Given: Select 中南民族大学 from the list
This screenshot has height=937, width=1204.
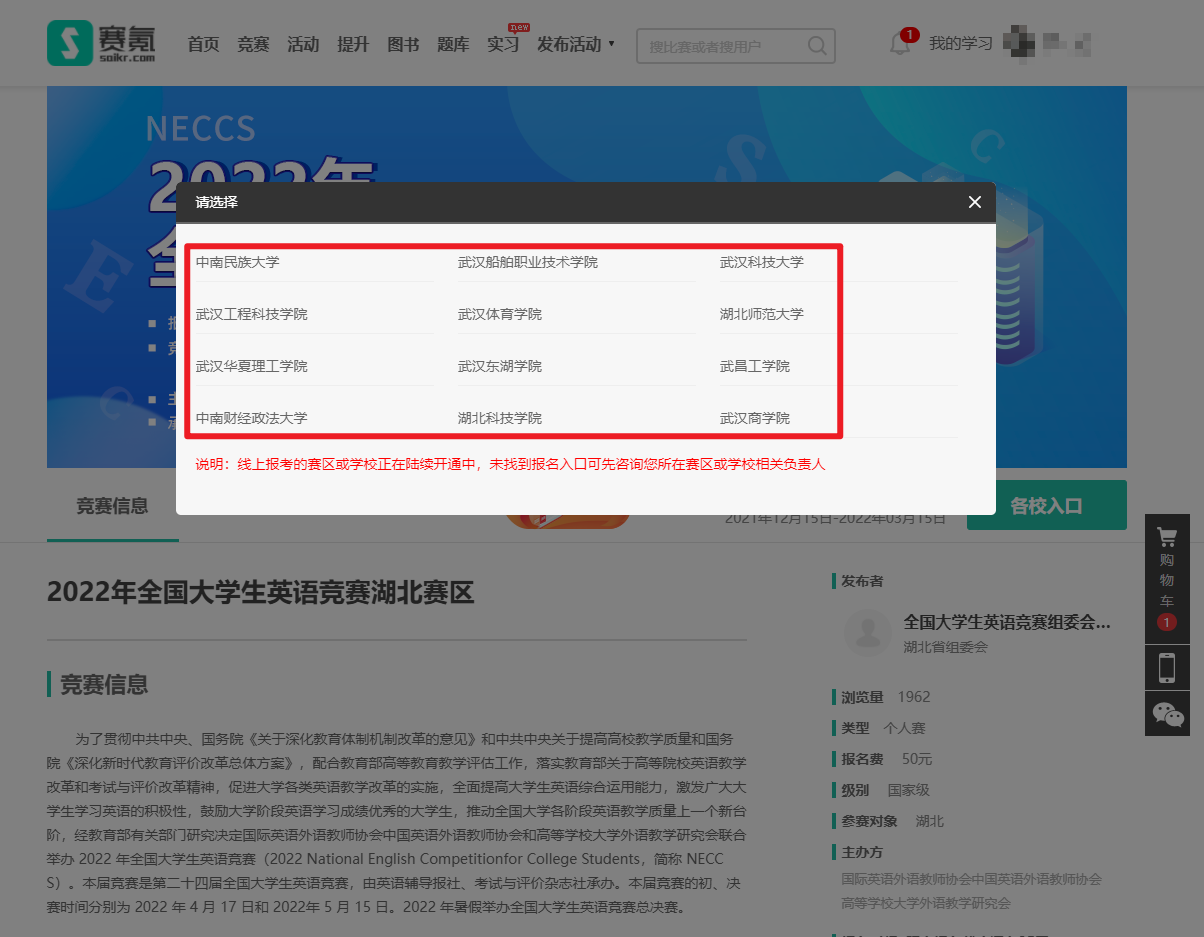Looking at the screenshot, I should [238, 262].
